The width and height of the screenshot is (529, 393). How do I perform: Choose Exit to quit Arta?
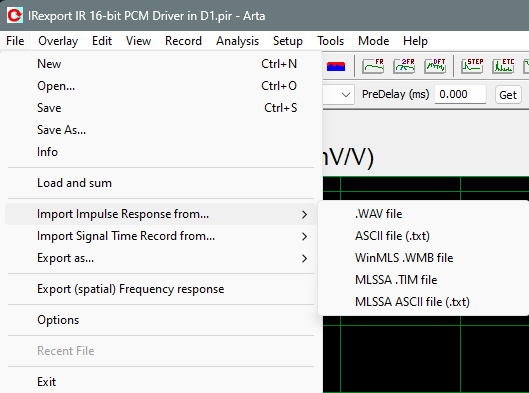coord(161,382)
